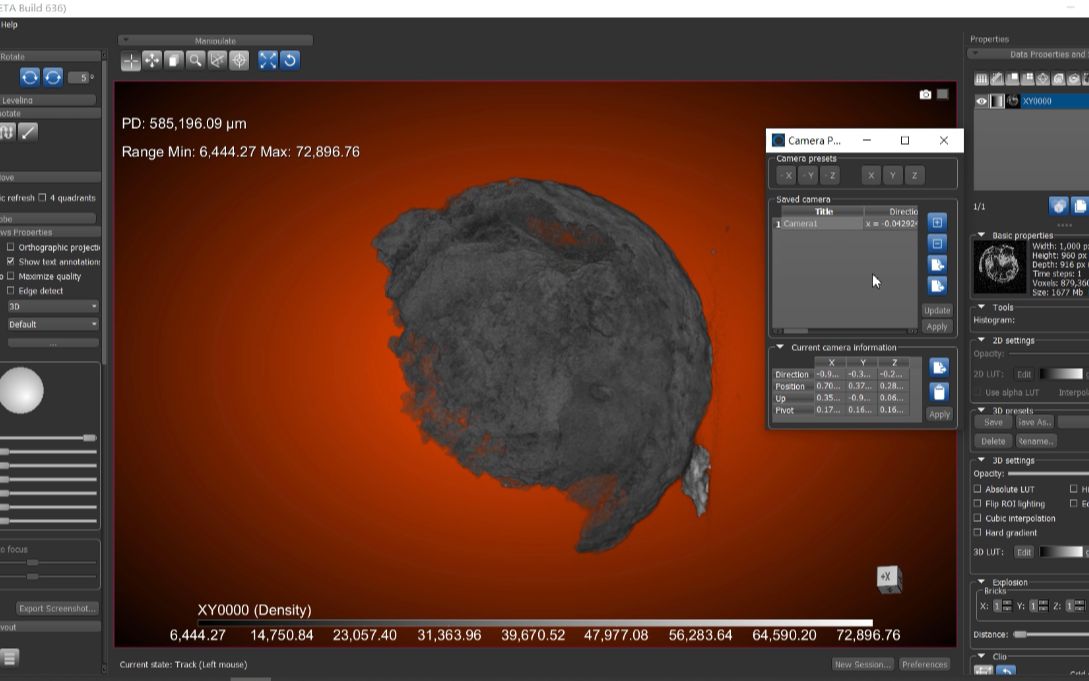Enable Orthographic projection checkbox
Image resolution: width=1089 pixels, height=681 pixels.
[11, 247]
